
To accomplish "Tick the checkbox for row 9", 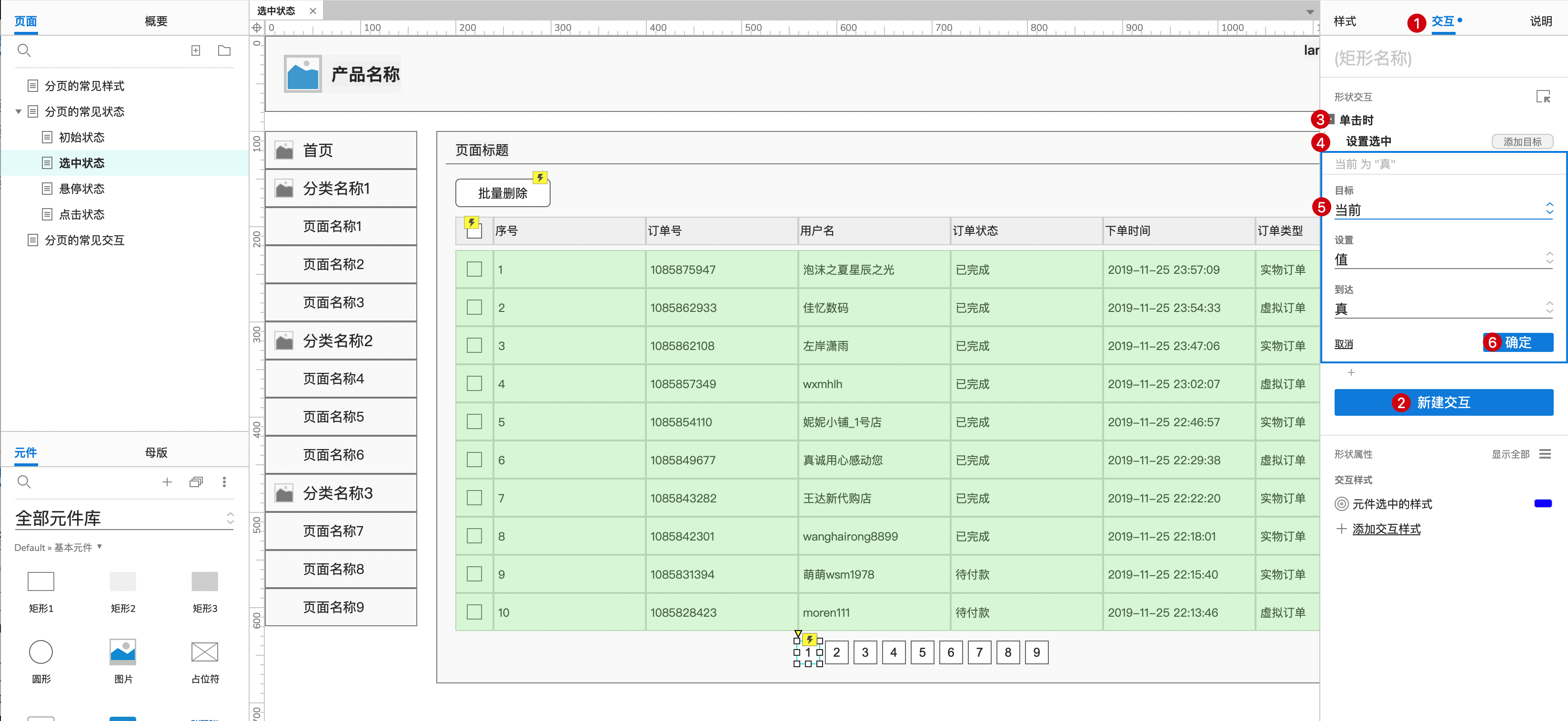I will 474,574.
